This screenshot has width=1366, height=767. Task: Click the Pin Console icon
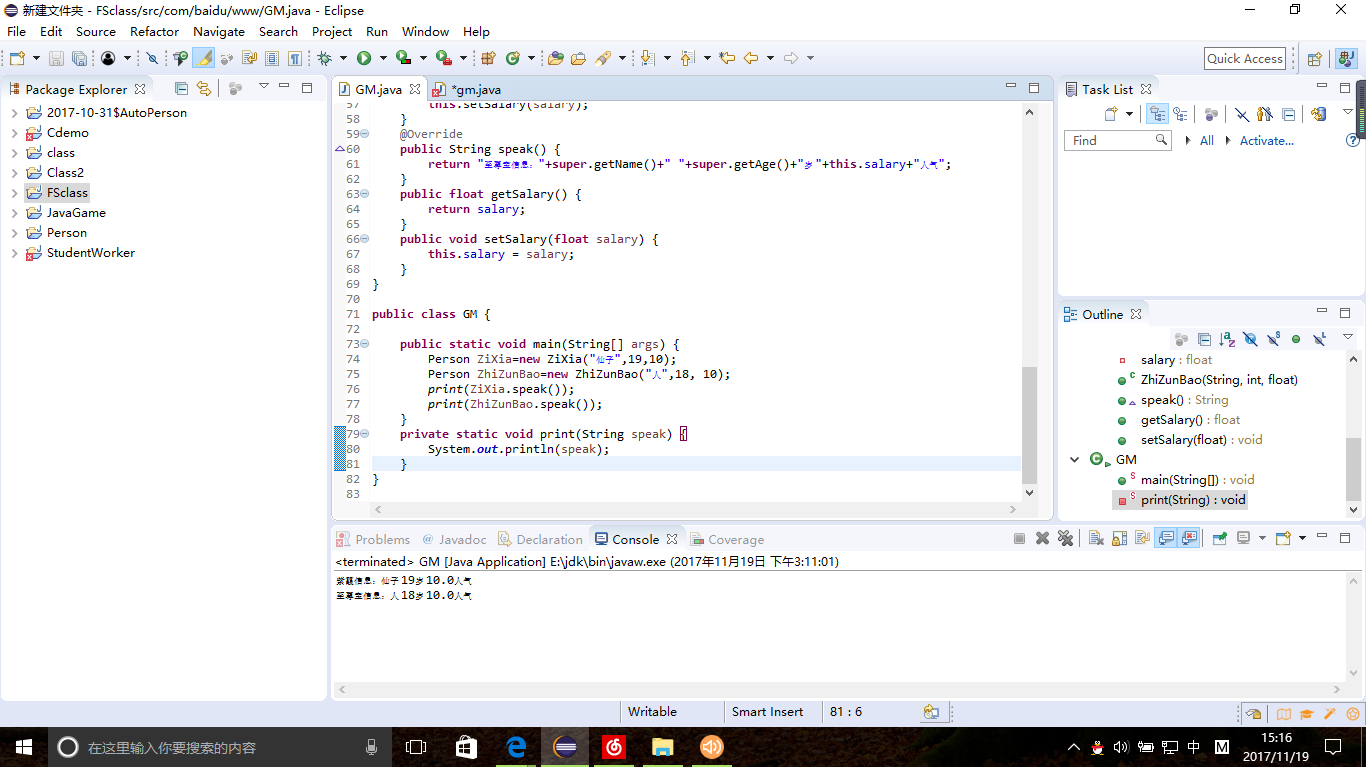1220,538
